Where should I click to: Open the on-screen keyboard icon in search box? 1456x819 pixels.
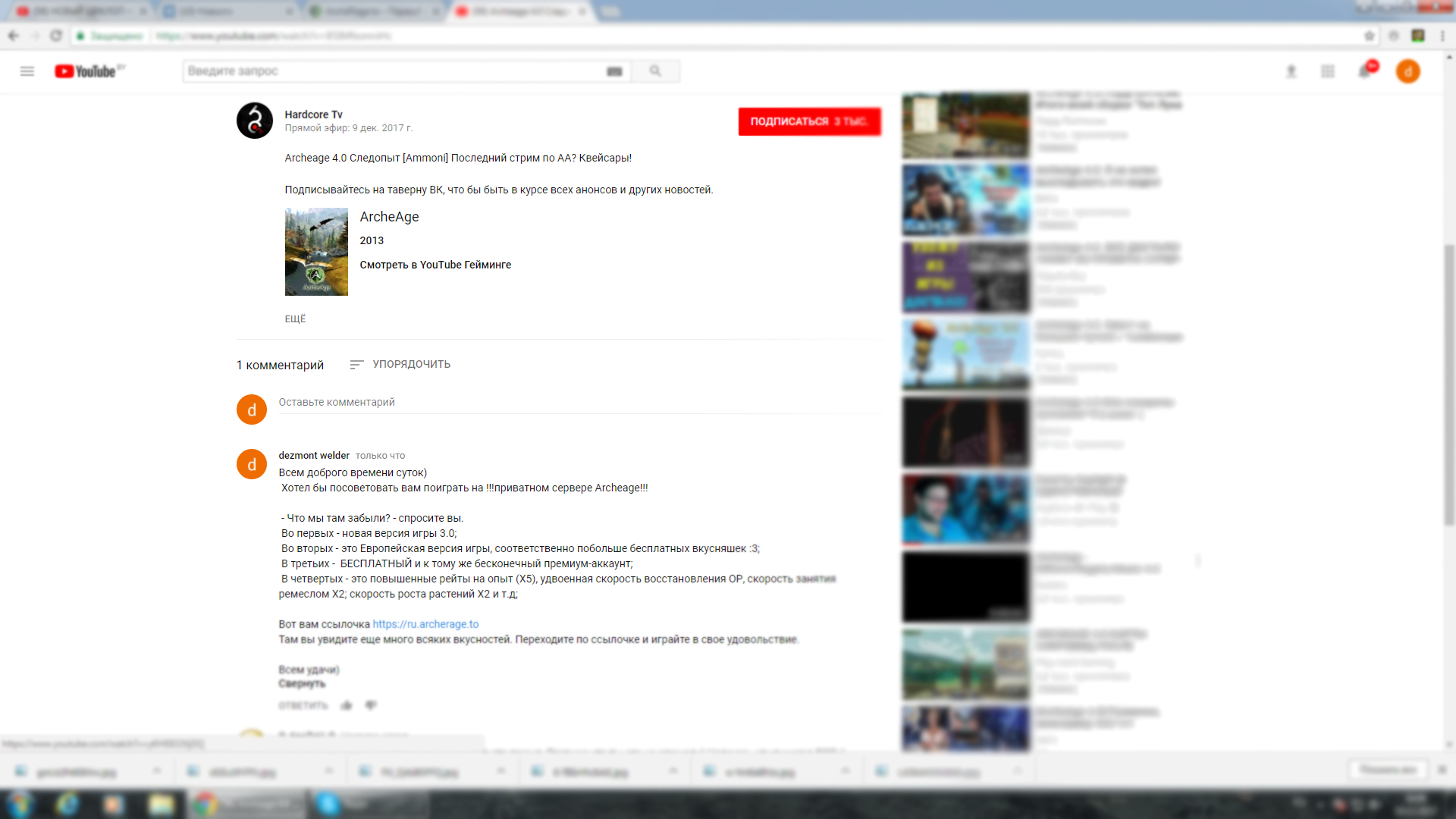614,71
